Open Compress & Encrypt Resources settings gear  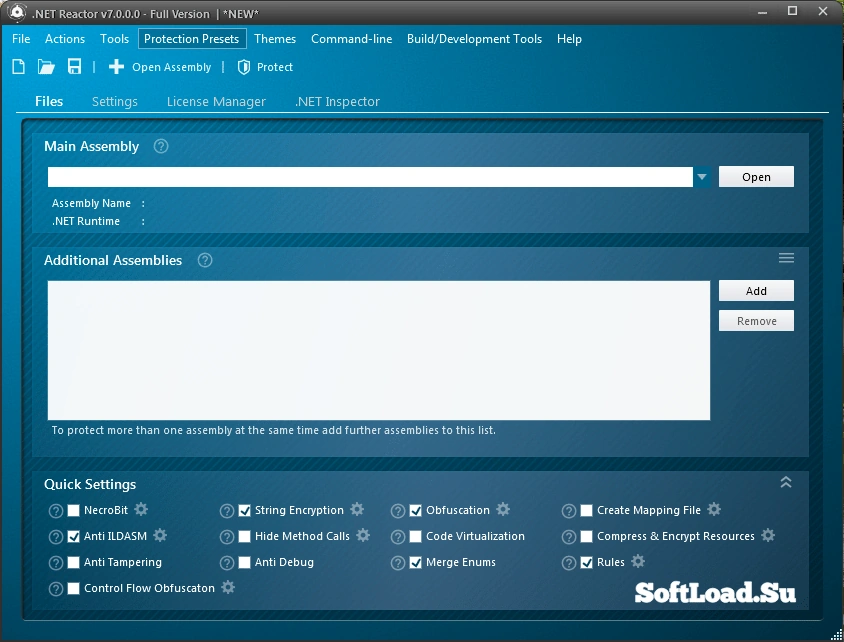point(768,535)
